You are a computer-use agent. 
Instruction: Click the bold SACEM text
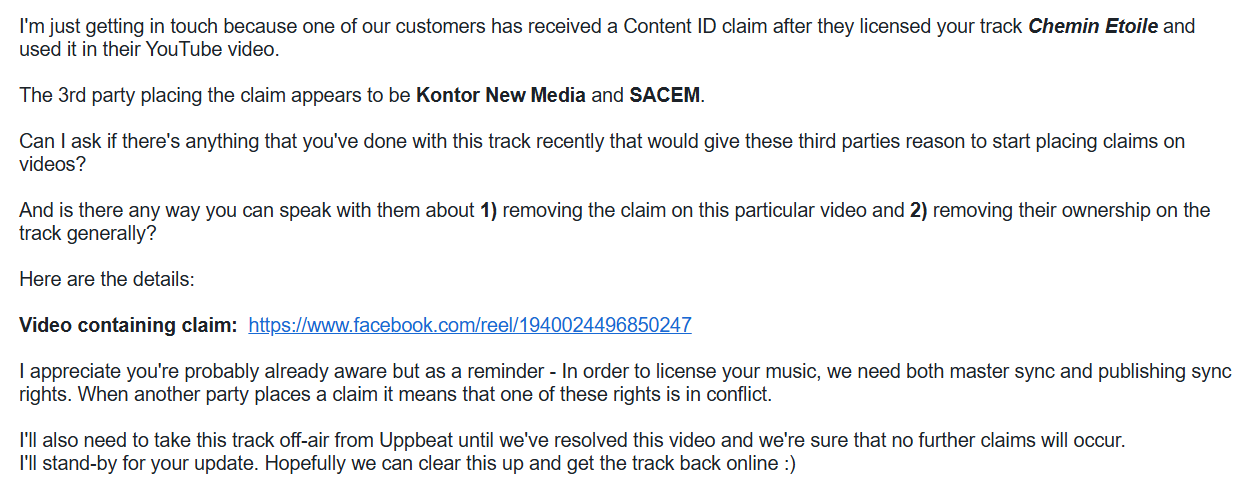tap(665, 96)
